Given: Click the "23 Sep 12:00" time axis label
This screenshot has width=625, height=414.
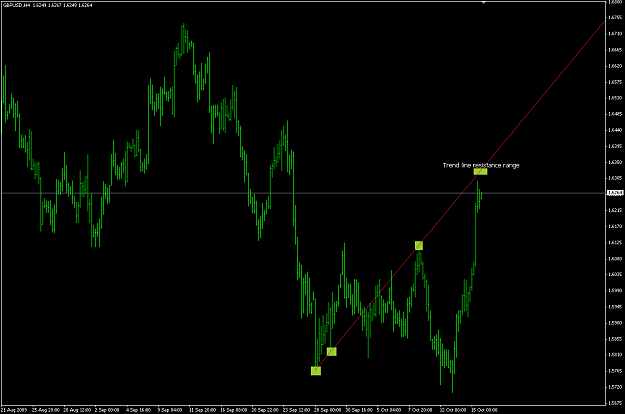Looking at the screenshot, I should coord(296,410).
